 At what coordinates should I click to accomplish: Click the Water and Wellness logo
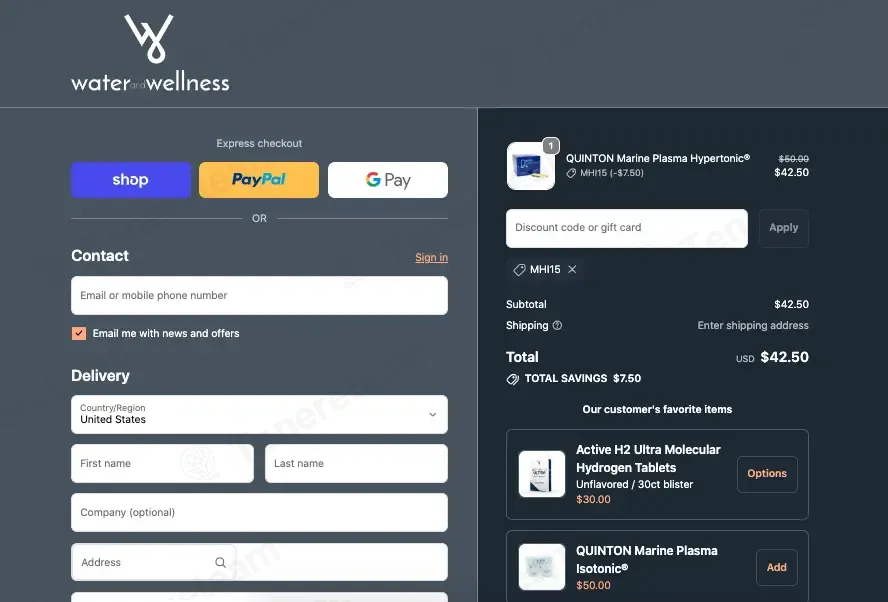[150, 53]
